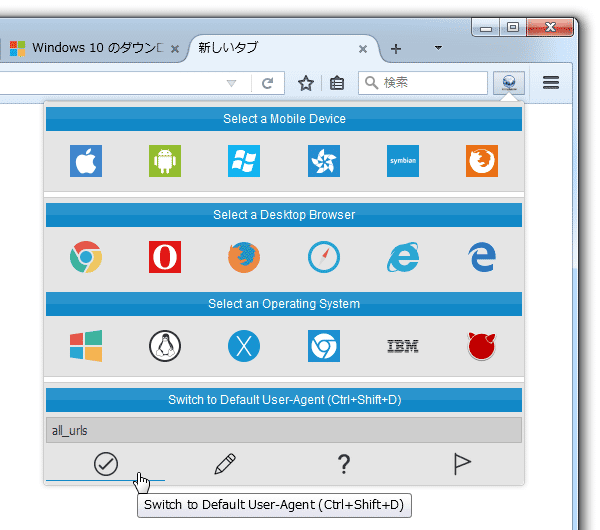Bookmark this page with the star icon
The width and height of the screenshot is (600, 530).
306,83
